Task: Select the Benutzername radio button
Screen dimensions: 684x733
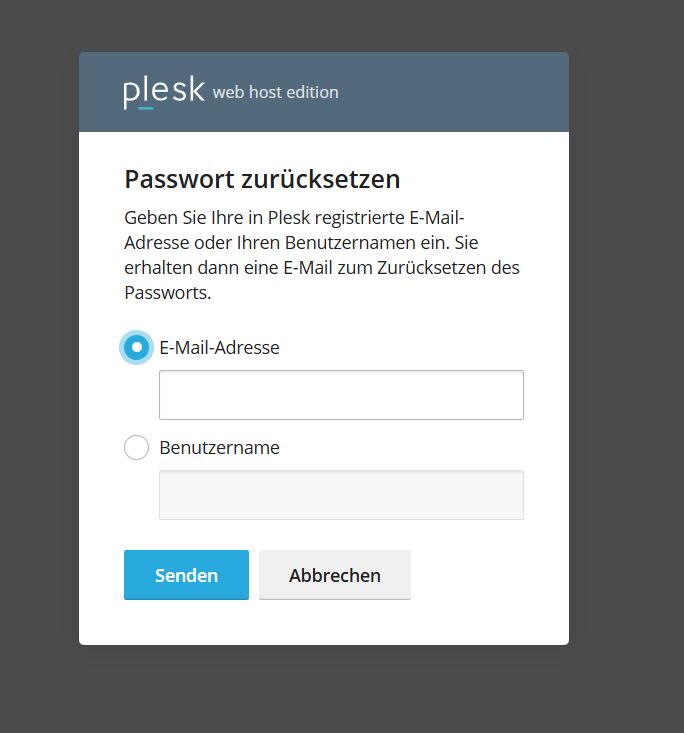Action: (137, 447)
